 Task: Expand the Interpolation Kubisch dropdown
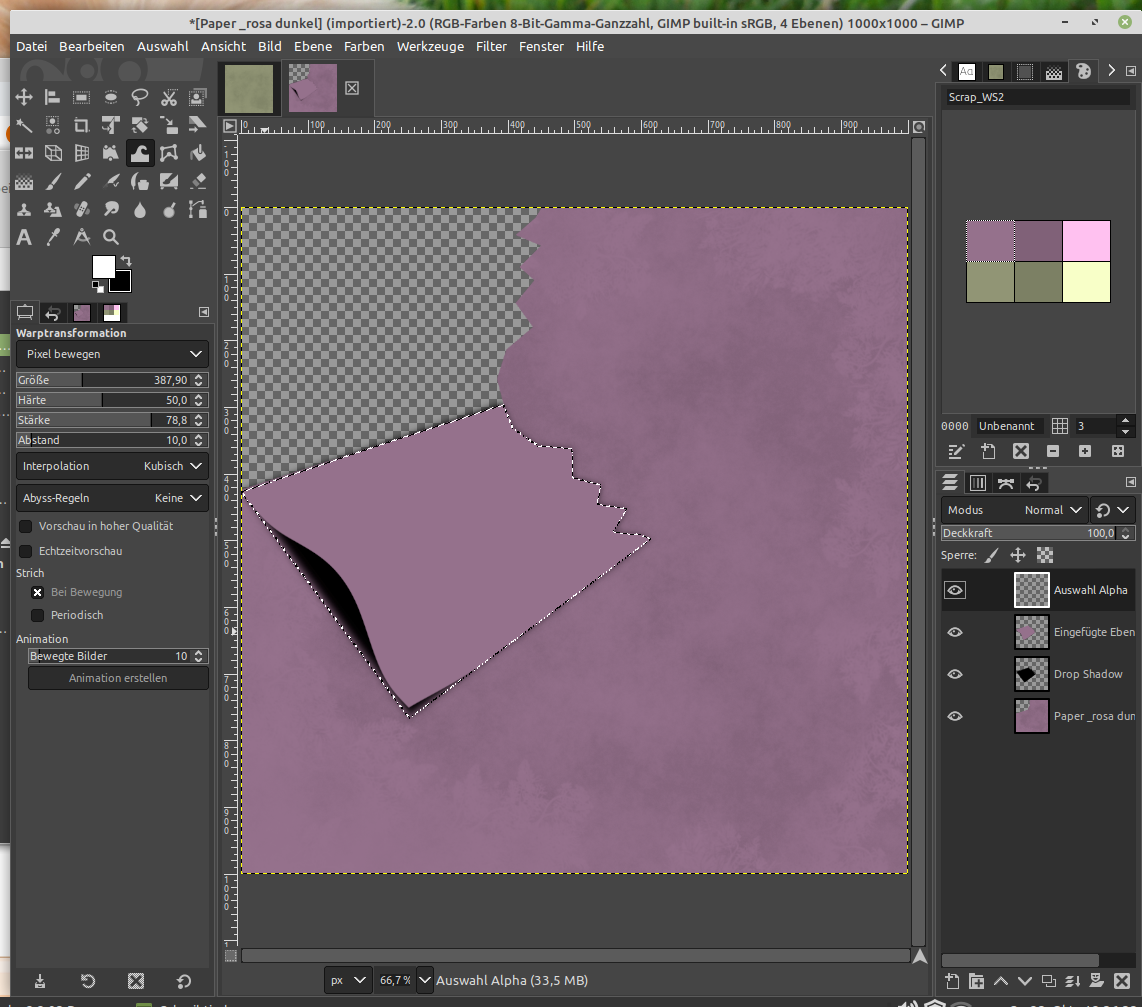[x=112, y=466]
